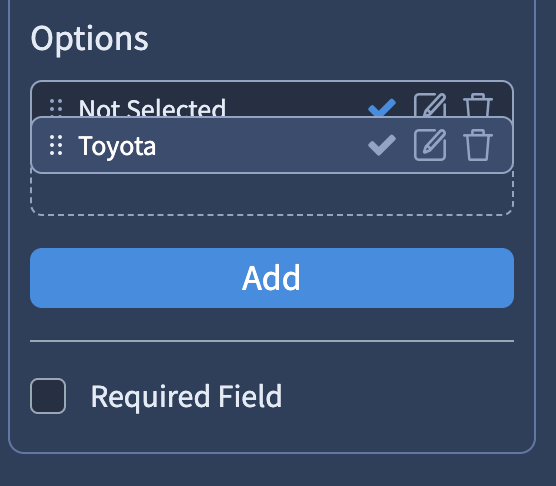Click the Add button

pos(272,278)
